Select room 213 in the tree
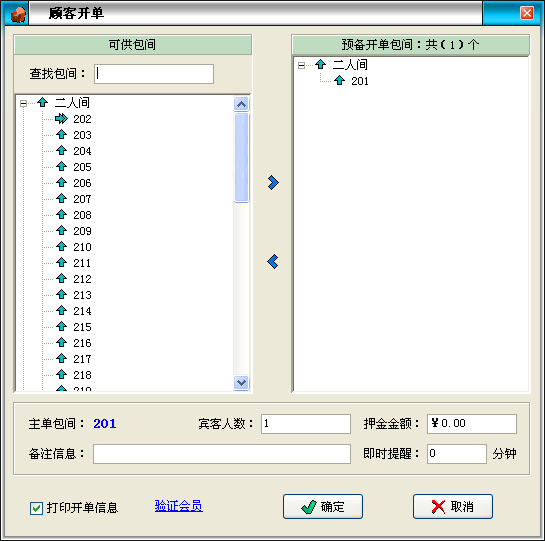The width and height of the screenshot is (545, 541). point(82,295)
